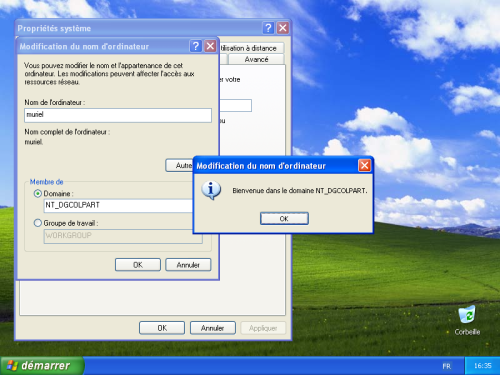Select the Groupe de travail radio button
Image resolution: width=500 pixels, height=375 pixels.
tap(38, 223)
